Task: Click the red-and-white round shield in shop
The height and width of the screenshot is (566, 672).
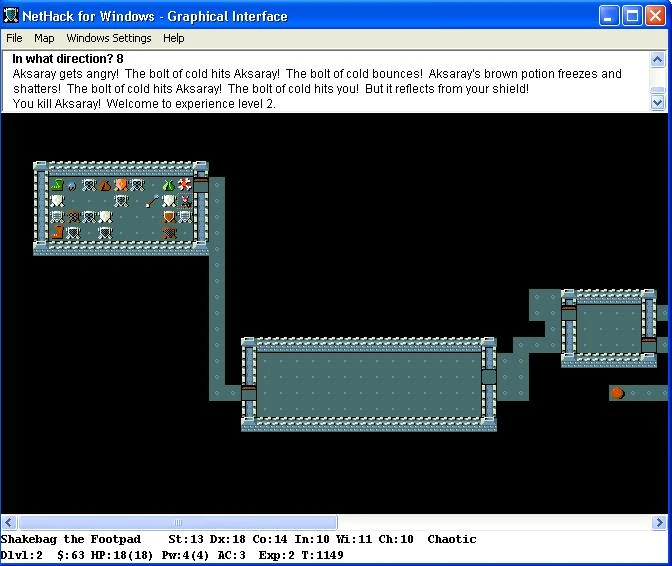Action: pos(184,185)
